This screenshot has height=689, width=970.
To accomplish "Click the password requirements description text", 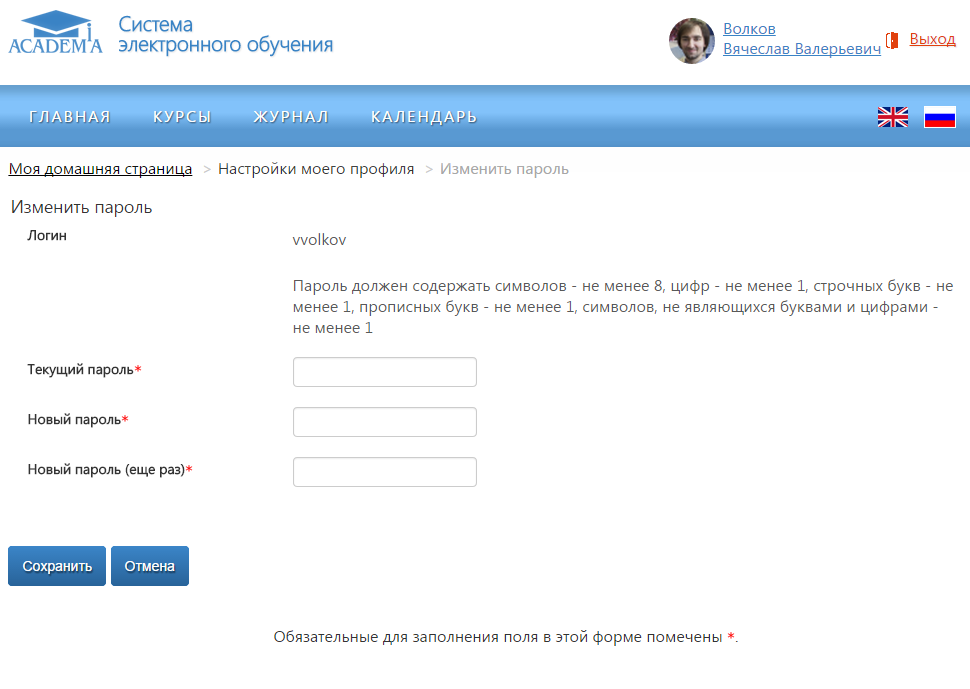I will pyautogui.click(x=623, y=307).
